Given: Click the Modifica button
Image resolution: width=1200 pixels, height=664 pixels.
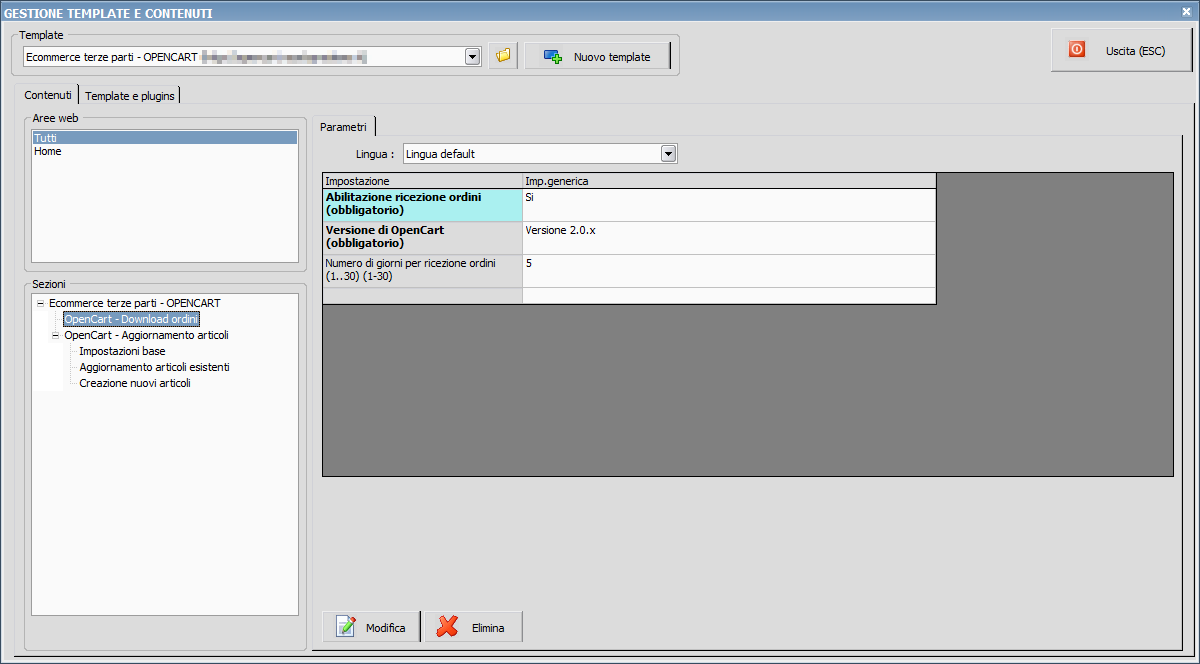Looking at the screenshot, I should click(x=371, y=627).
